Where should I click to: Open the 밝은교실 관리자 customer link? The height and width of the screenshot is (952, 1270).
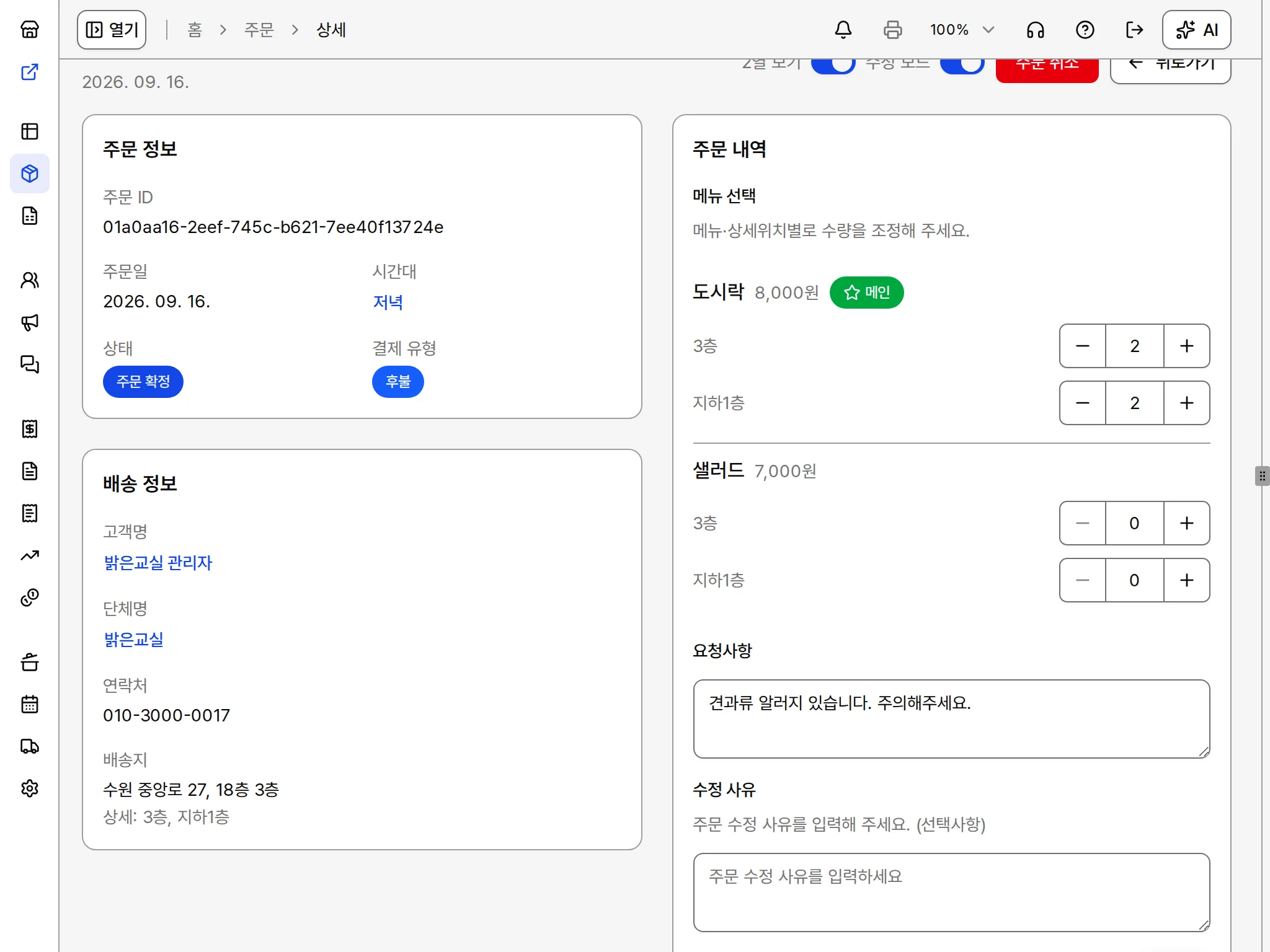158,563
